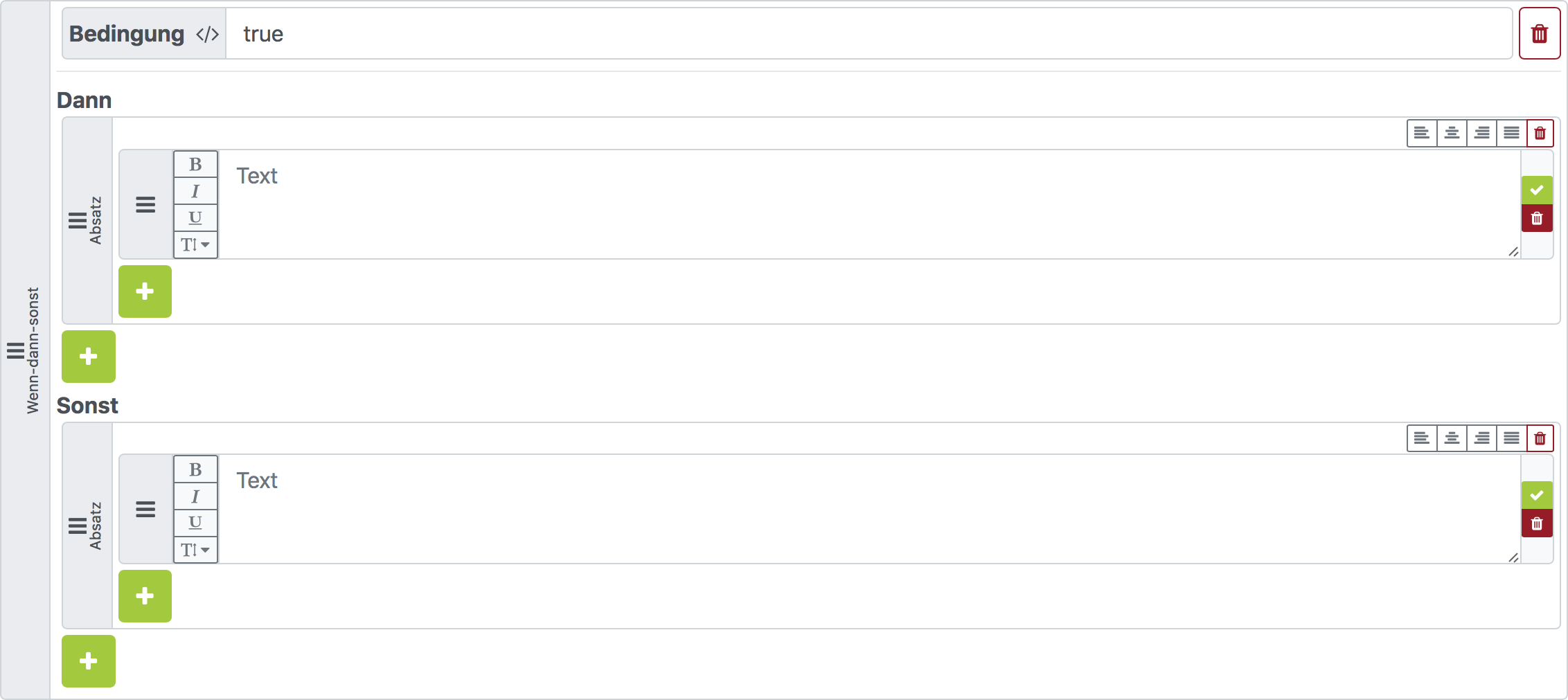Click into the Sonst Text input area
The width and height of the screenshot is (1568, 700).
pyautogui.click(x=869, y=509)
